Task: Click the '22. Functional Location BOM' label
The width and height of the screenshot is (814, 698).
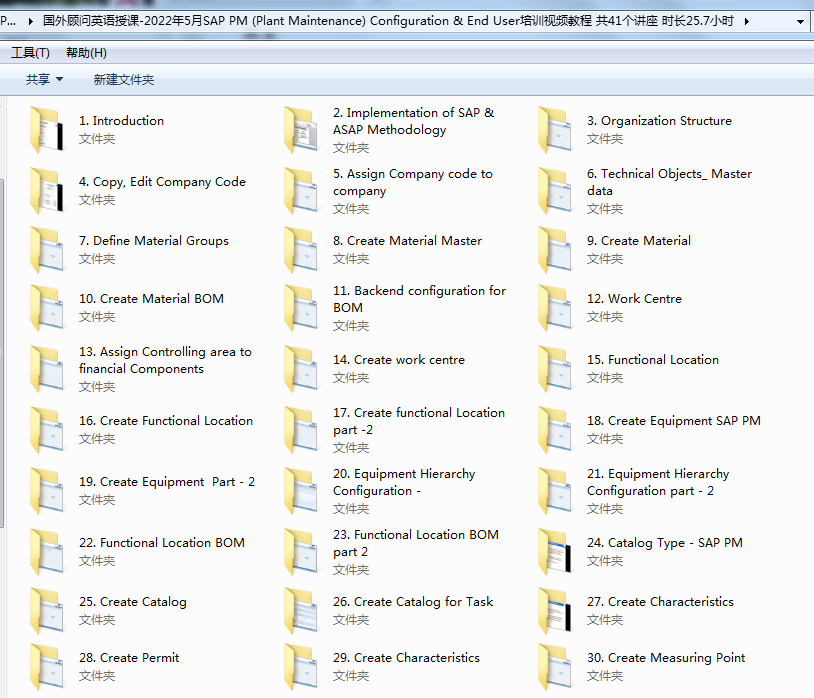Action: click(161, 542)
